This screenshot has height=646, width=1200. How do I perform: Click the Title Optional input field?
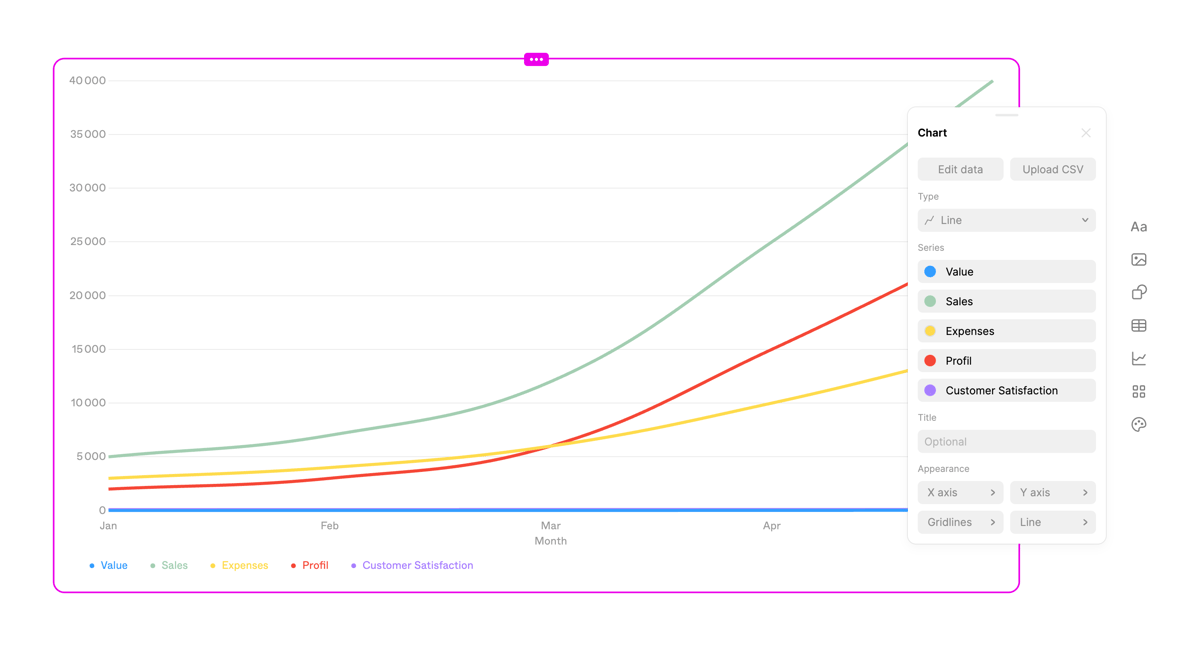tap(1006, 441)
